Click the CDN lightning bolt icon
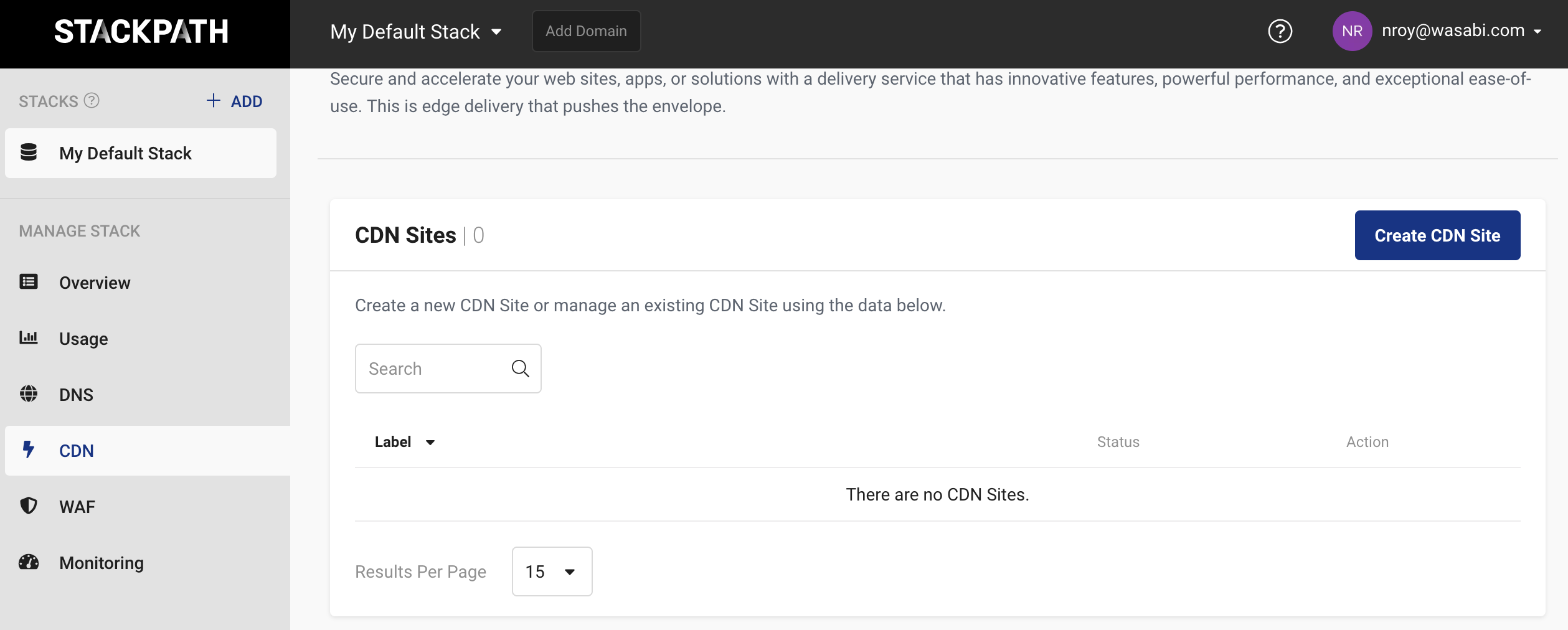Screen dimensions: 1568x630 coord(29,449)
